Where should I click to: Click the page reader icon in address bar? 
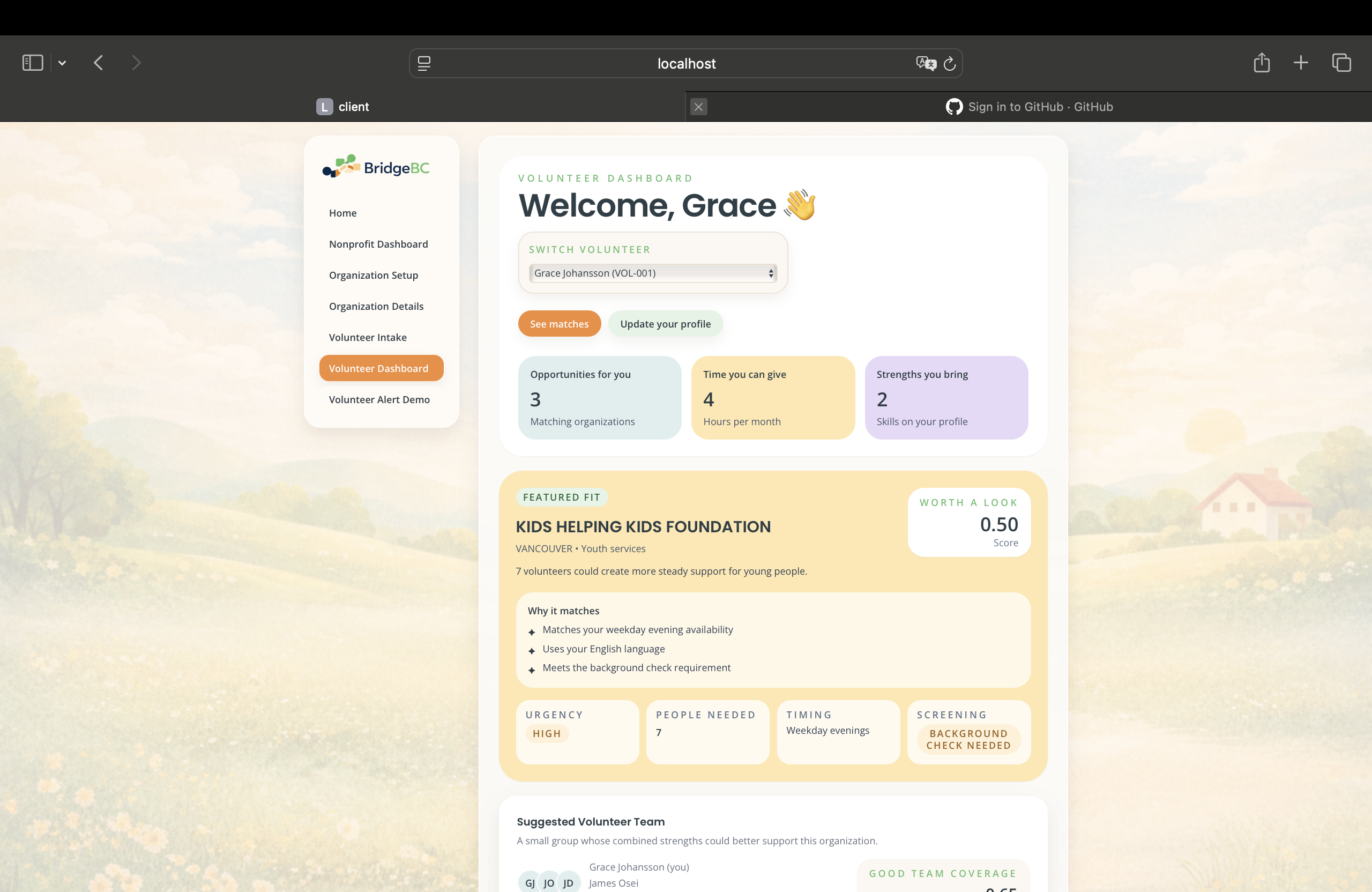pyautogui.click(x=424, y=63)
